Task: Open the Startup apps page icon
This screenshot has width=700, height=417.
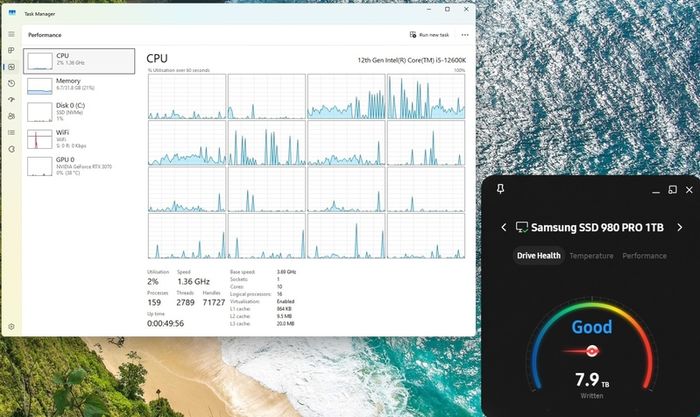Action: (12, 100)
